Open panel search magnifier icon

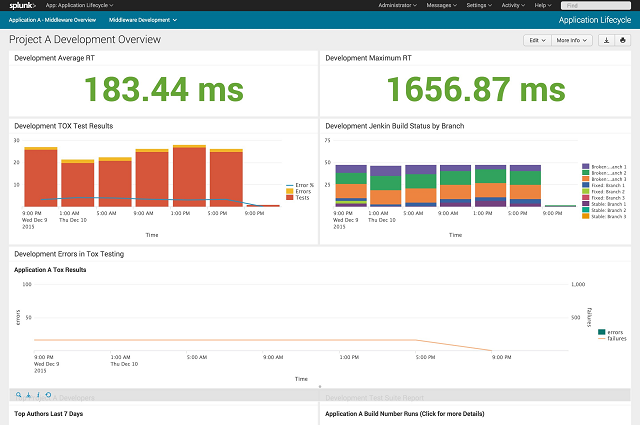(x=18, y=395)
